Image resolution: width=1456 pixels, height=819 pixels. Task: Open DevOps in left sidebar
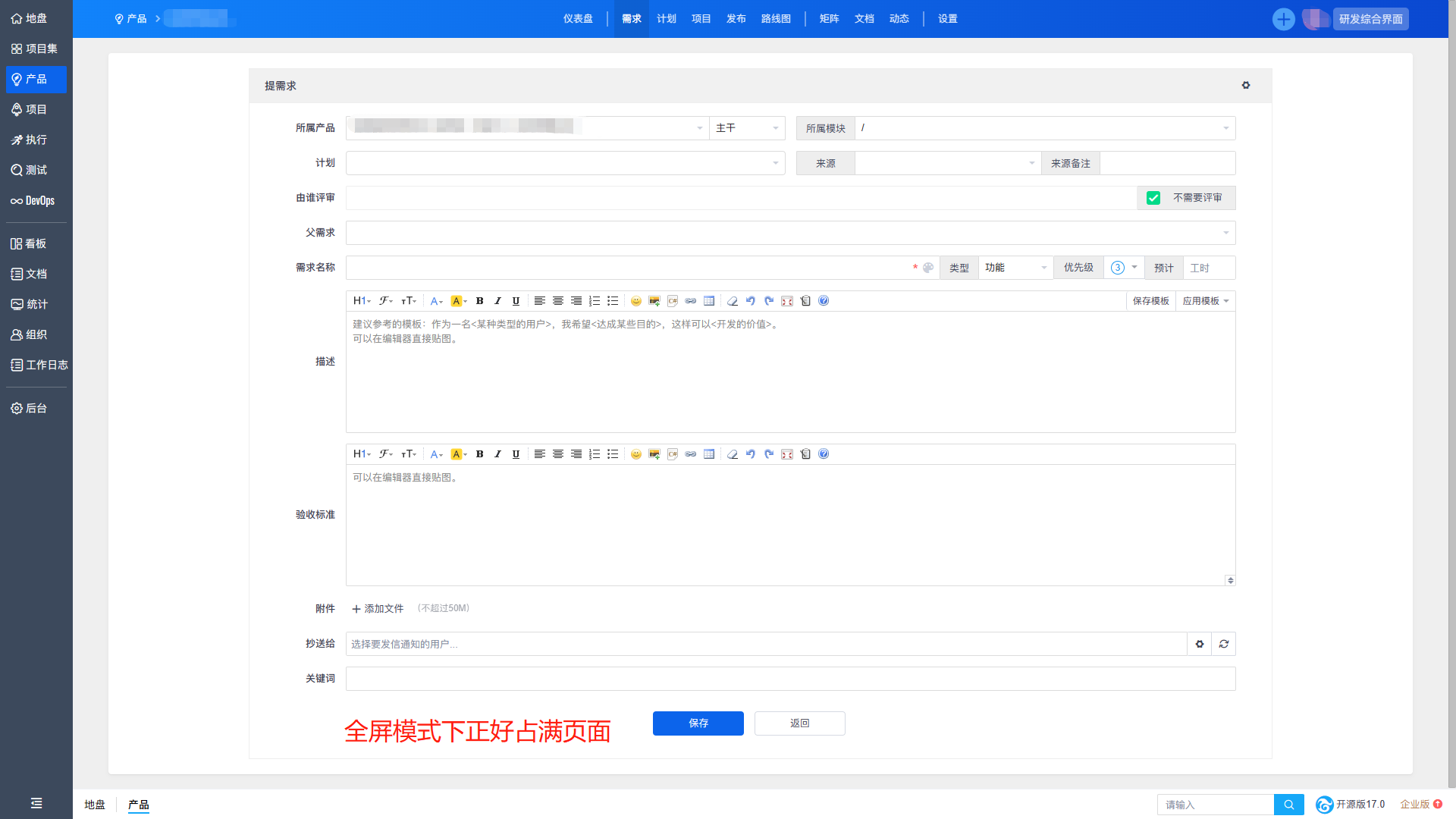33,201
